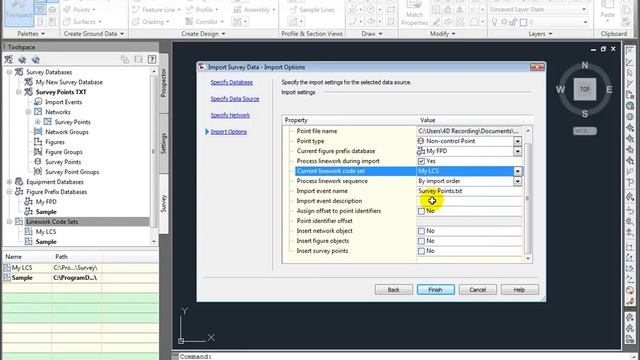Enable Insert figure objects checkbox
The width and height of the screenshot is (640, 360).
tap(421, 241)
